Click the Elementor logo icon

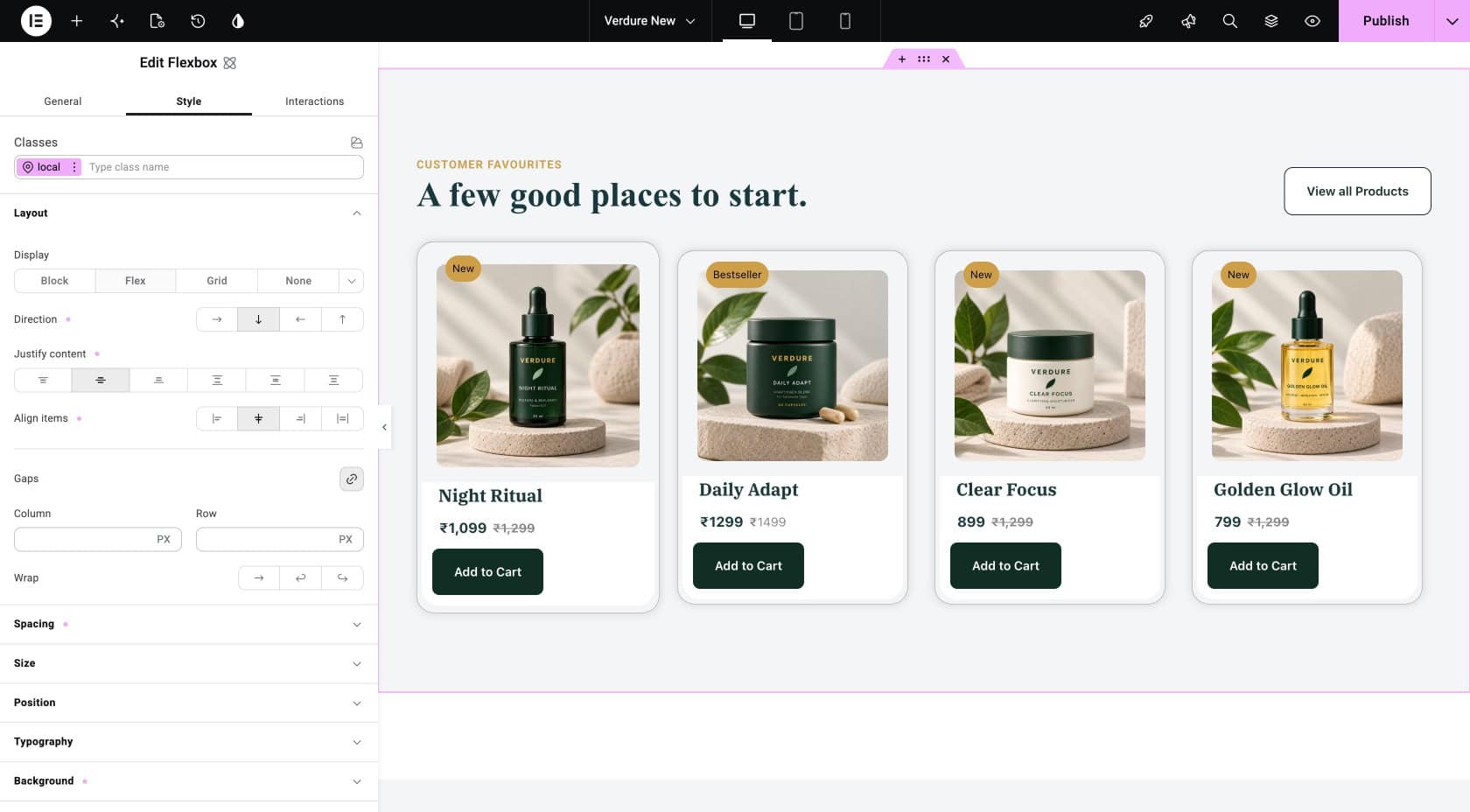pyautogui.click(x=36, y=21)
